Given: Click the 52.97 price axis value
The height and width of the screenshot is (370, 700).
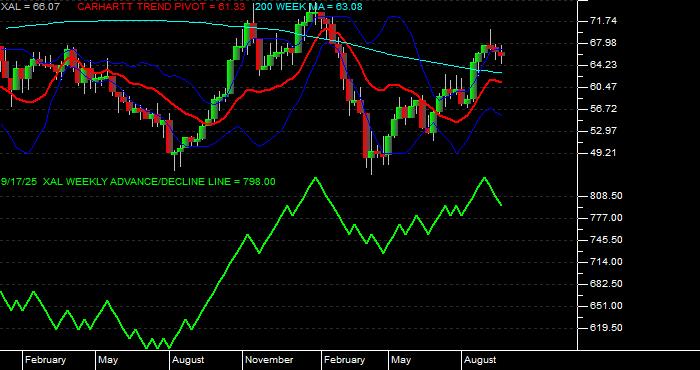Looking at the screenshot, I should point(603,130).
